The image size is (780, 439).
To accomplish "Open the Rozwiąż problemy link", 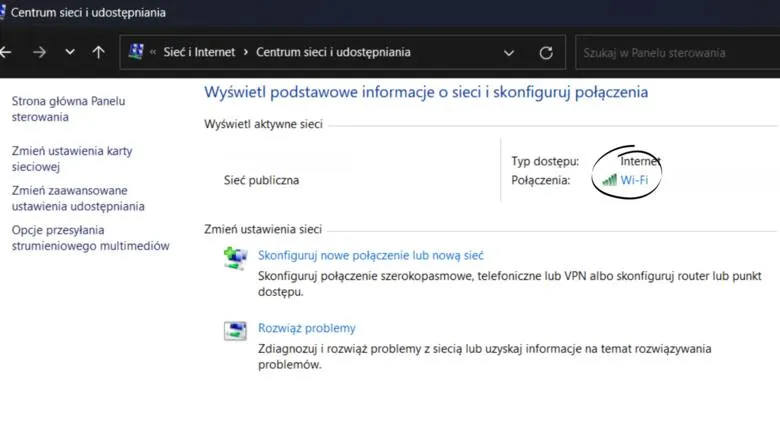I will pyautogui.click(x=306, y=328).
